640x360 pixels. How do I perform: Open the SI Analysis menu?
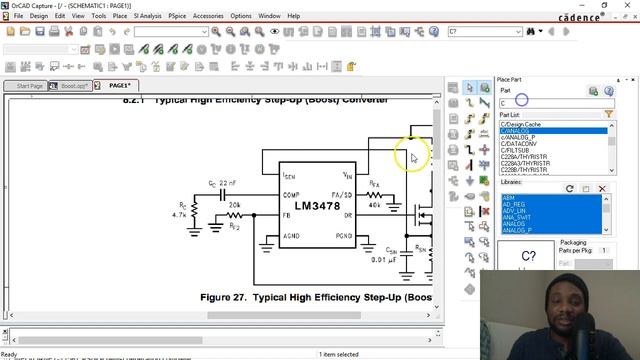[148, 16]
